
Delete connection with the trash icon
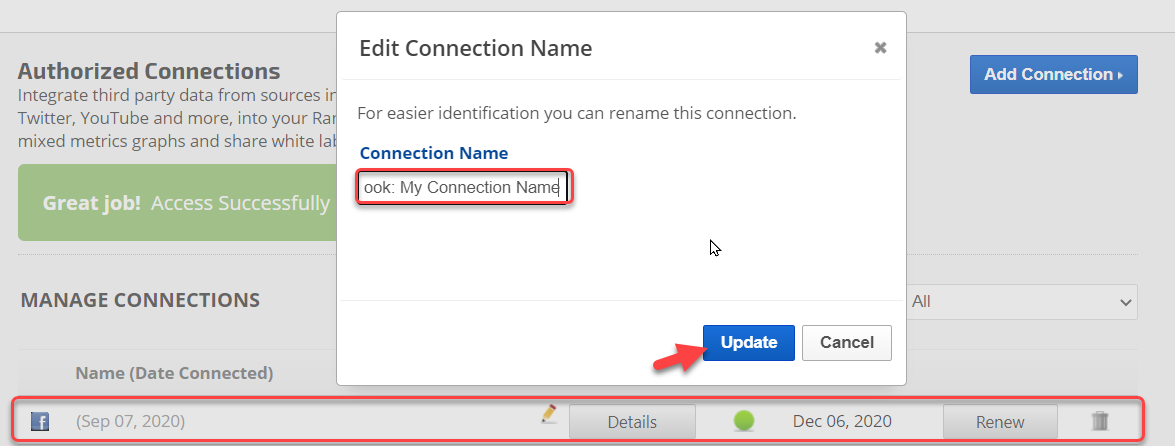pyautogui.click(x=1100, y=421)
